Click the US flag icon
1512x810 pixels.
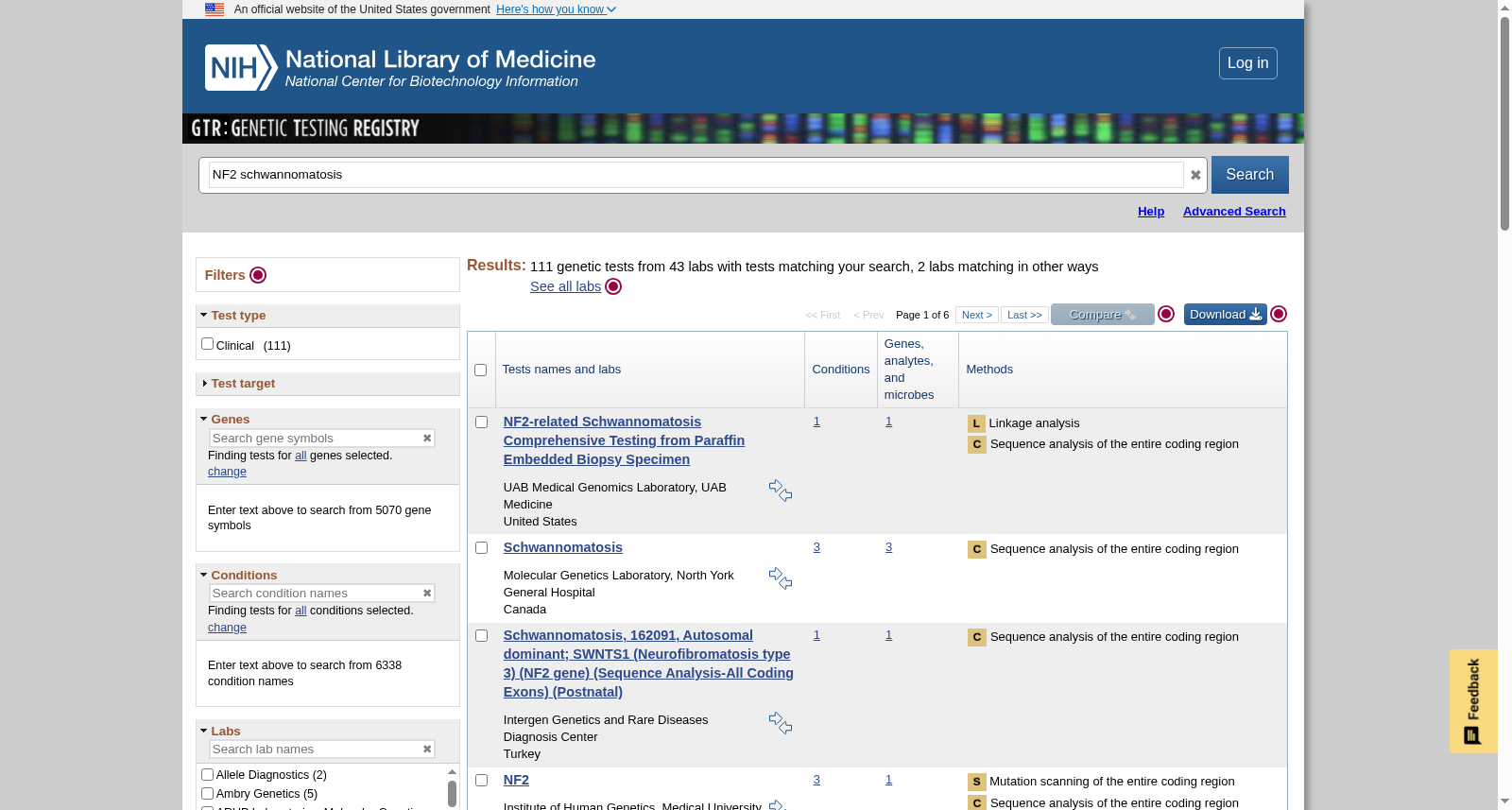pyautogui.click(x=215, y=9)
